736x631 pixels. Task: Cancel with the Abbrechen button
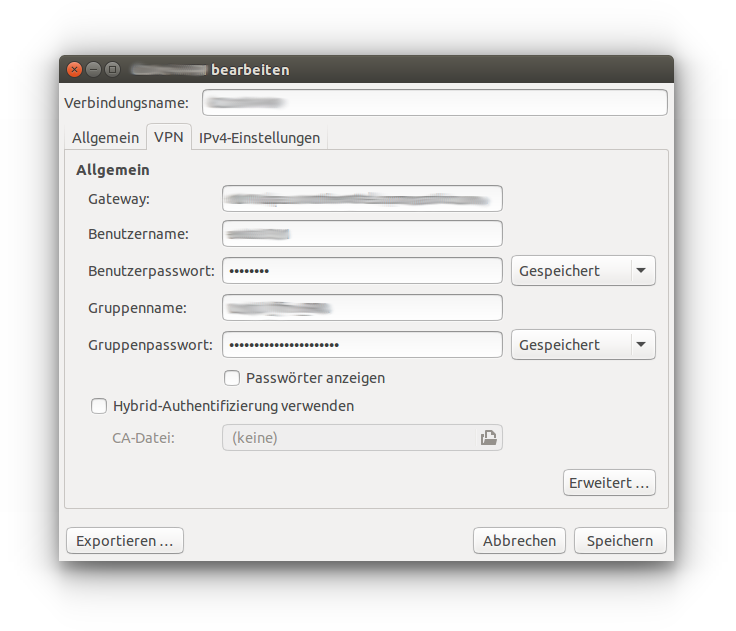click(520, 541)
